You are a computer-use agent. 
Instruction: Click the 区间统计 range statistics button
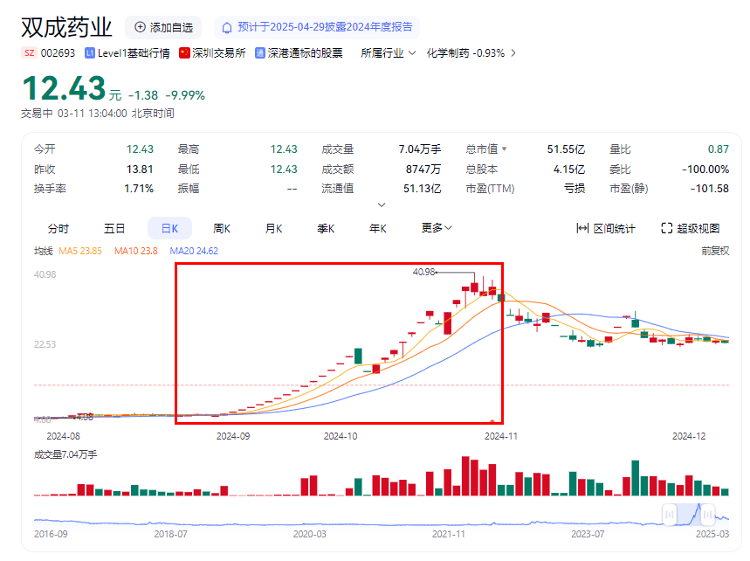(606, 229)
